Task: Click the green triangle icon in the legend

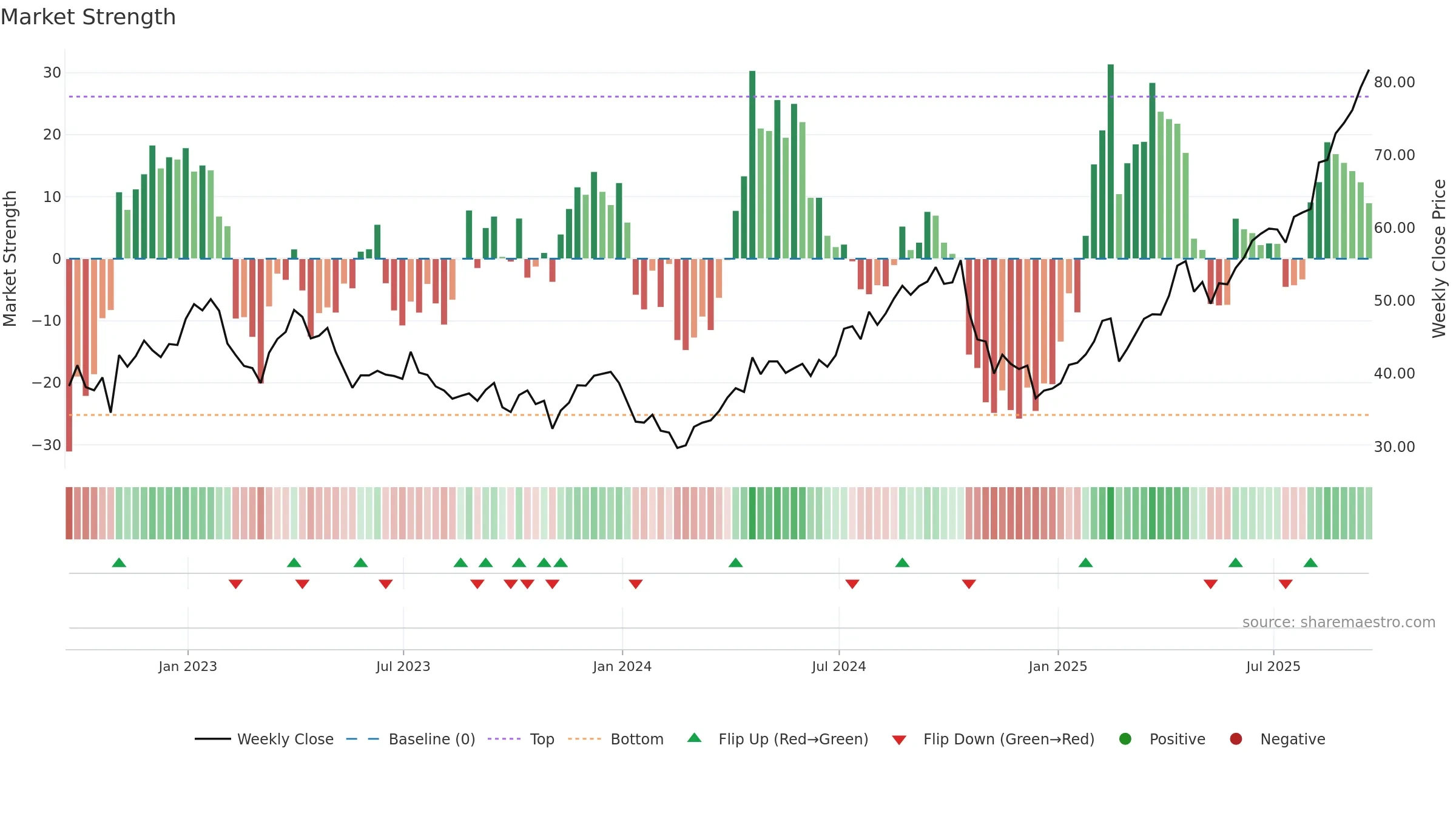Action: [x=695, y=738]
